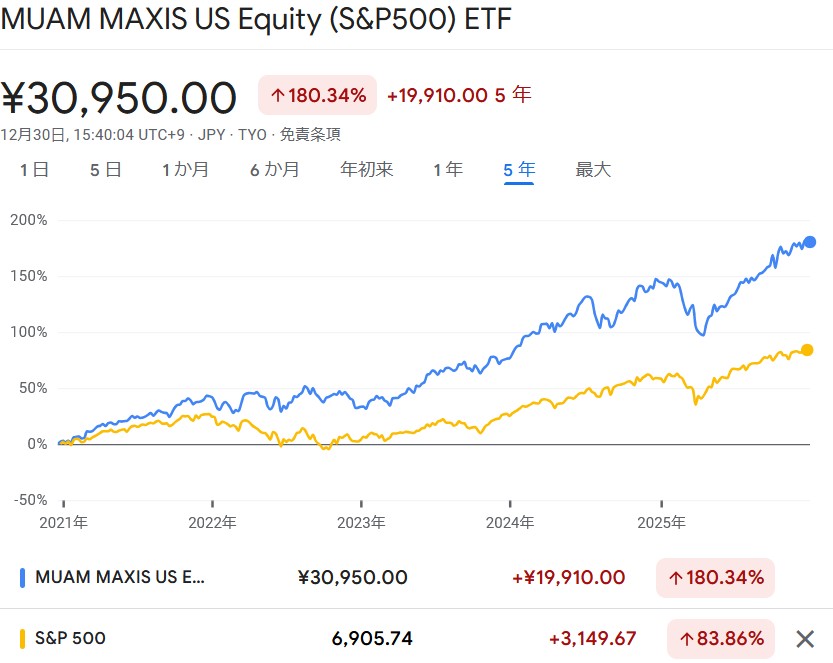
Task: Click the 180.34% badge in MUAM legend row
Action: [715, 577]
